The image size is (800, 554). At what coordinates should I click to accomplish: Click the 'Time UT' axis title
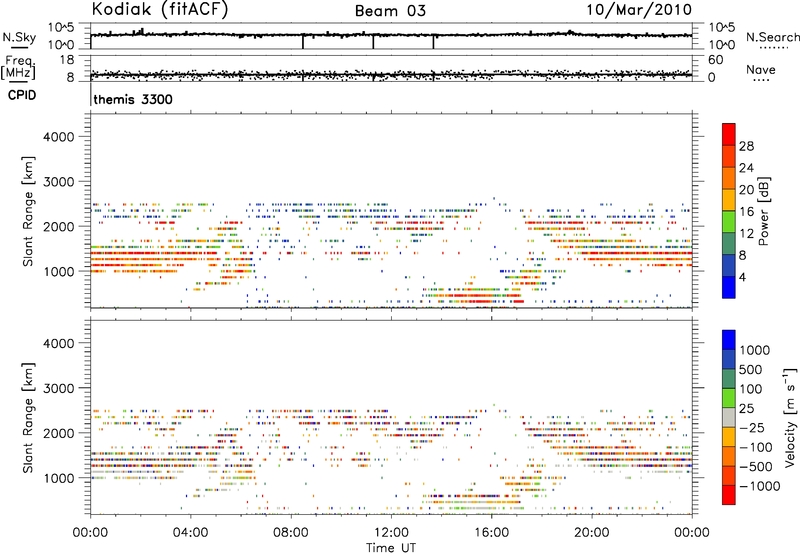tap(391, 548)
